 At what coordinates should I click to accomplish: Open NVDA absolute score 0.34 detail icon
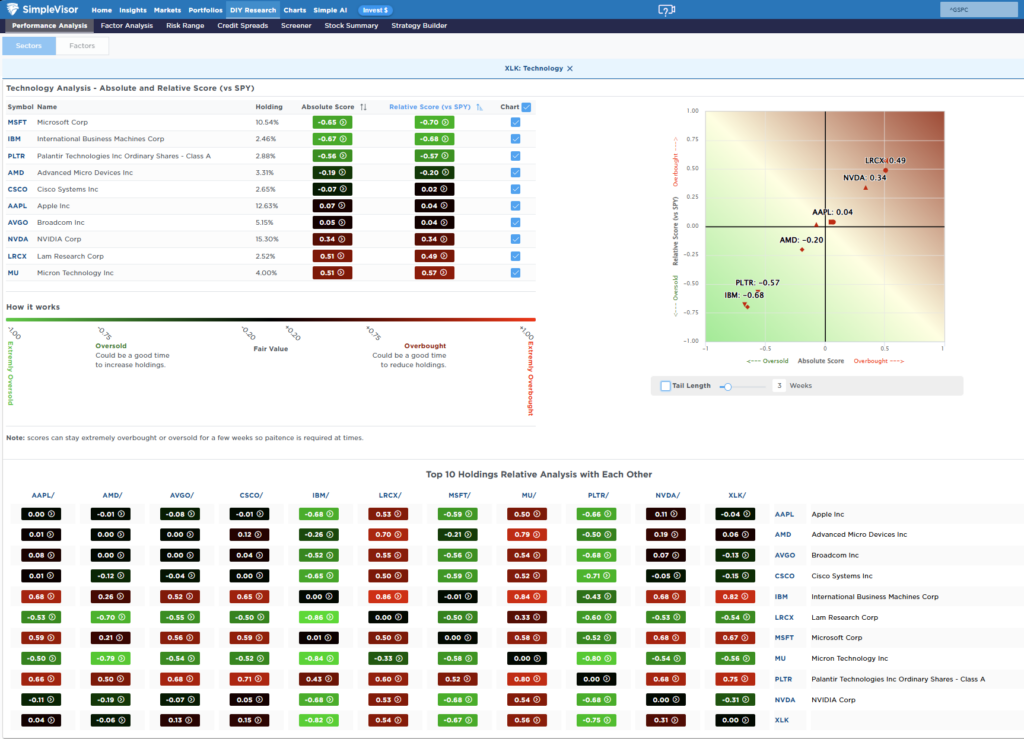click(343, 239)
